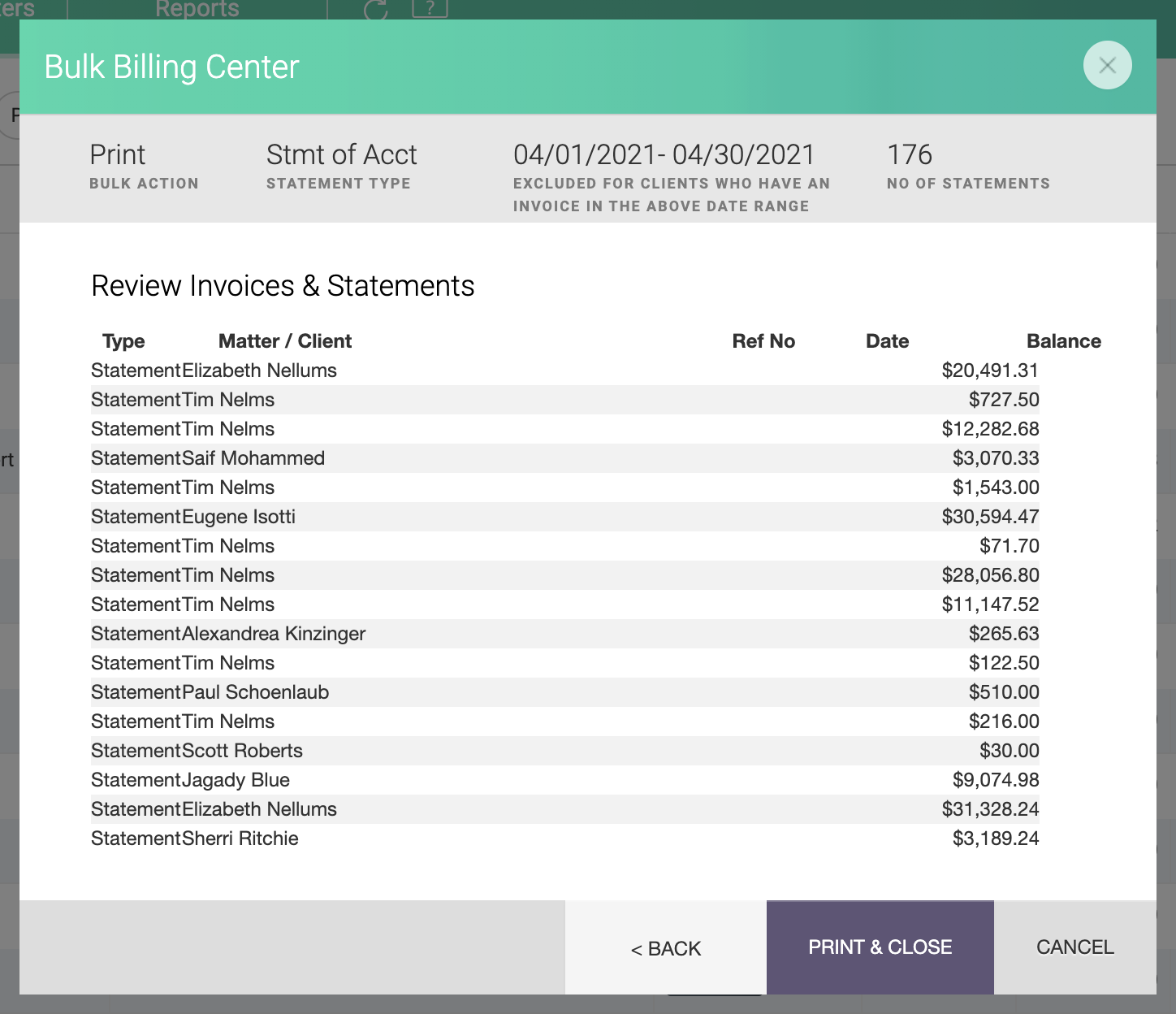Click the refresh icon in top bar
The height and width of the screenshot is (1014, 1176).
click(375, 10)
